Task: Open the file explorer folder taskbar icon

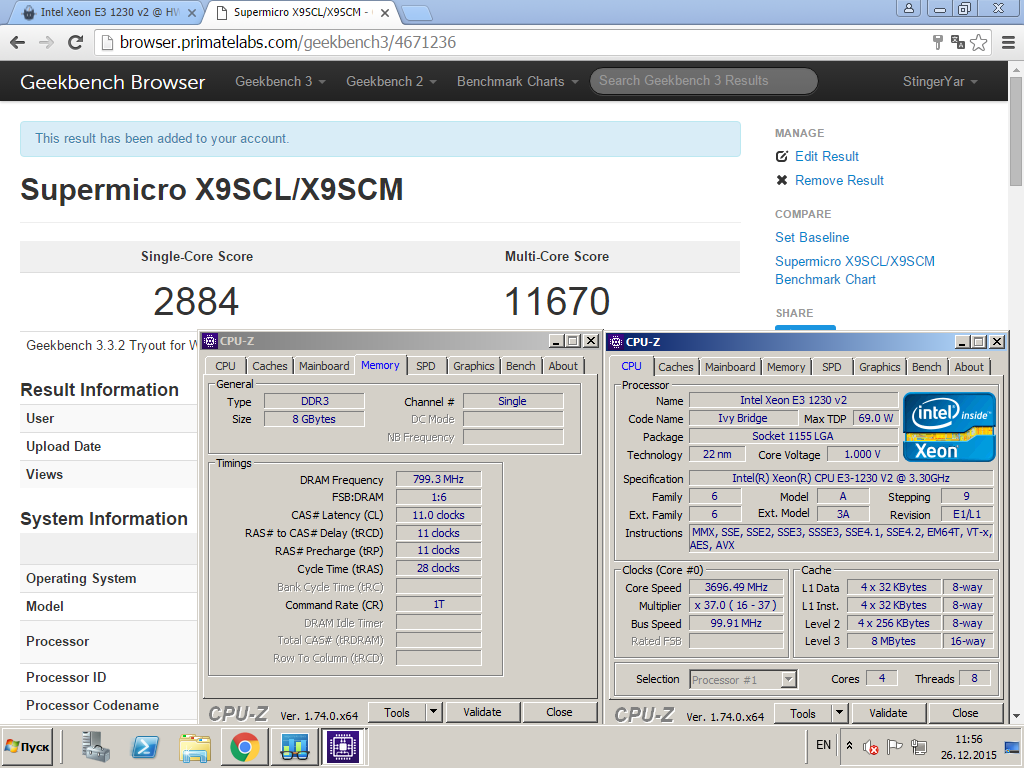Action: coord(195,746)
